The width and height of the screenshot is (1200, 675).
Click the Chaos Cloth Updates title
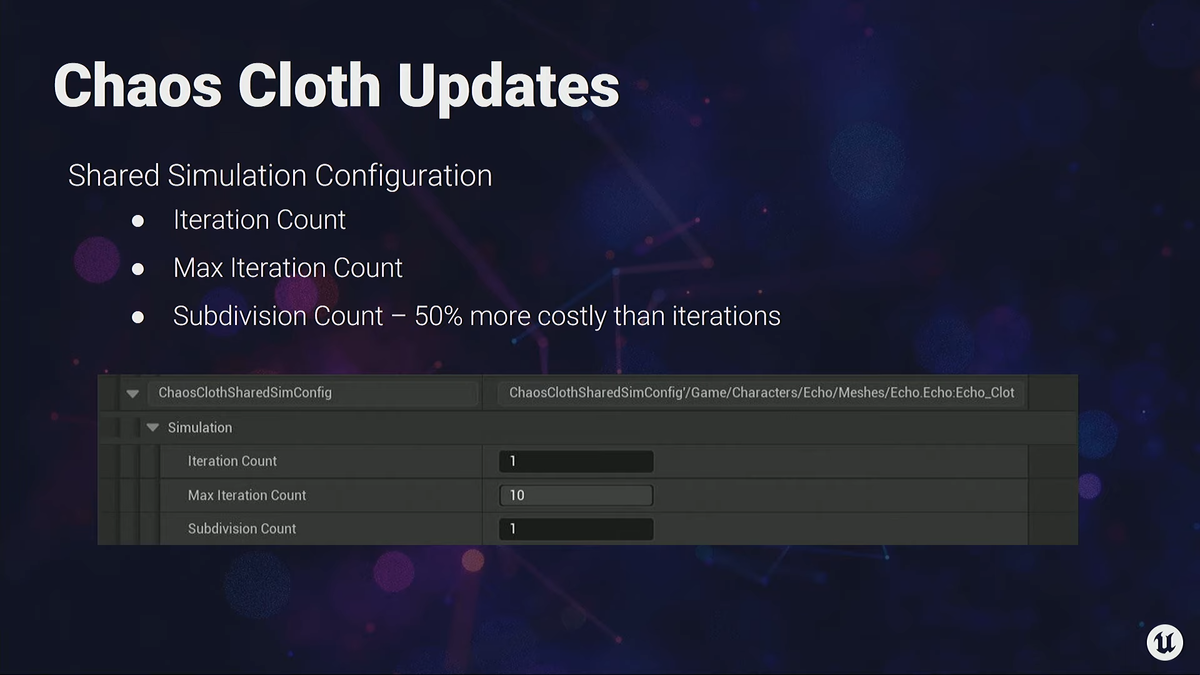(336, 86)
